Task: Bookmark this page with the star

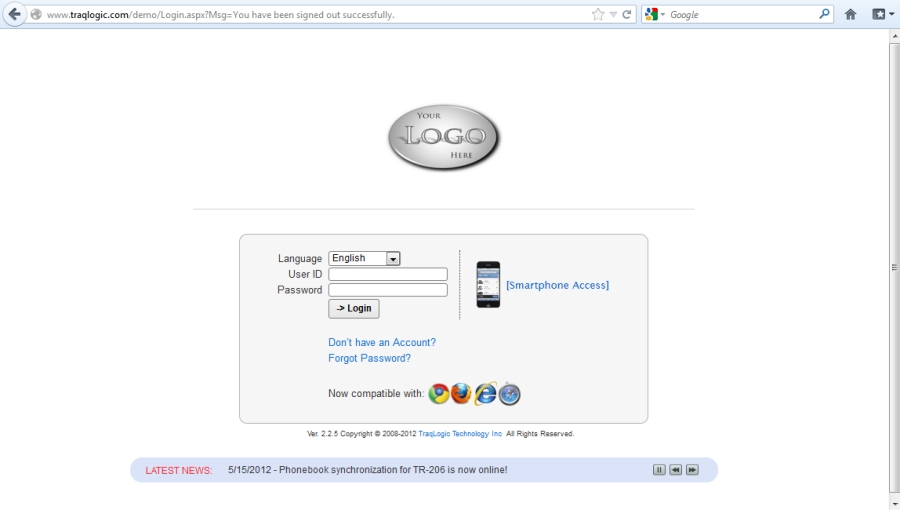Action: tap(598, 14)
